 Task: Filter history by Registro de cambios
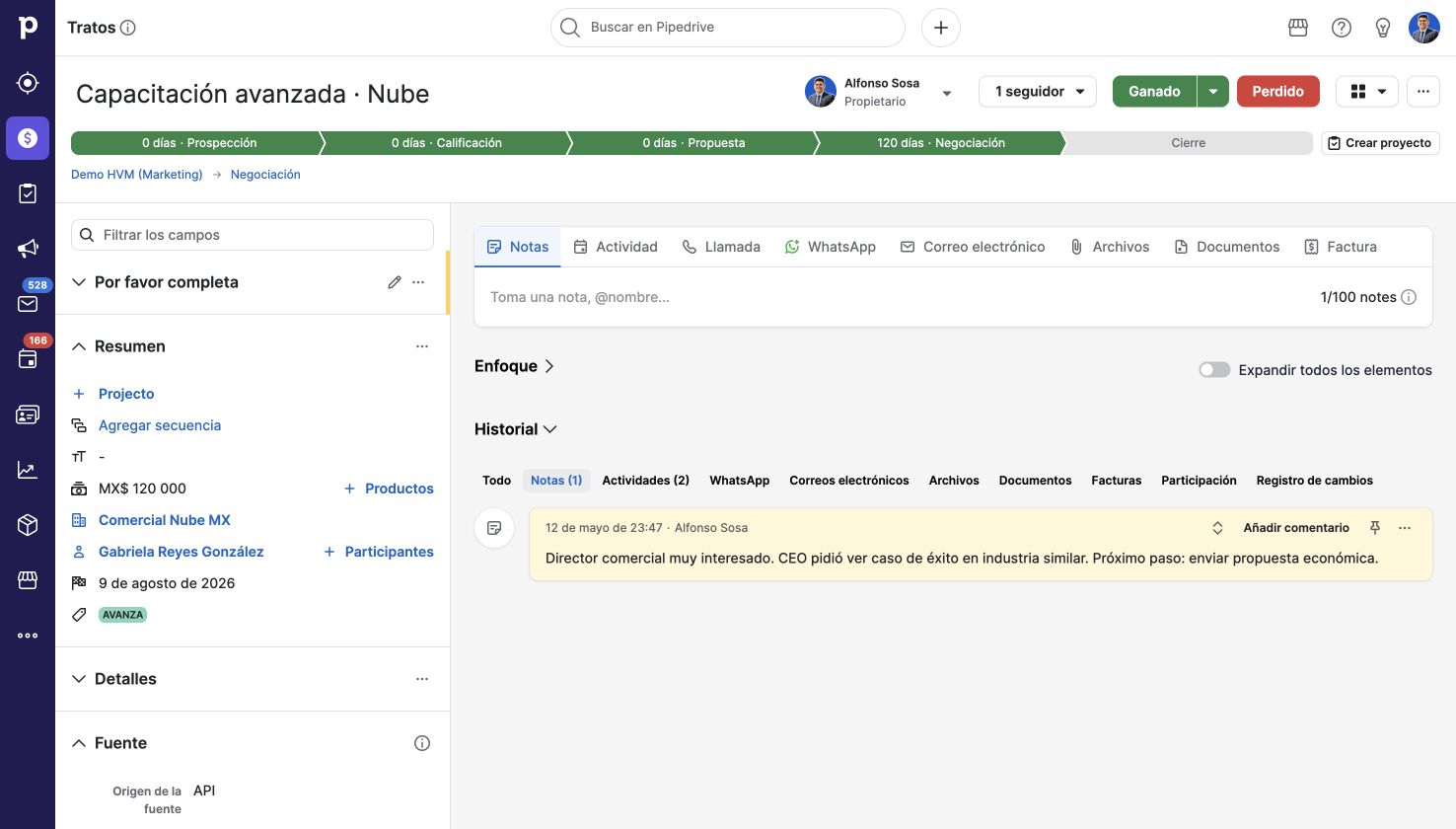click(1314, 481)
